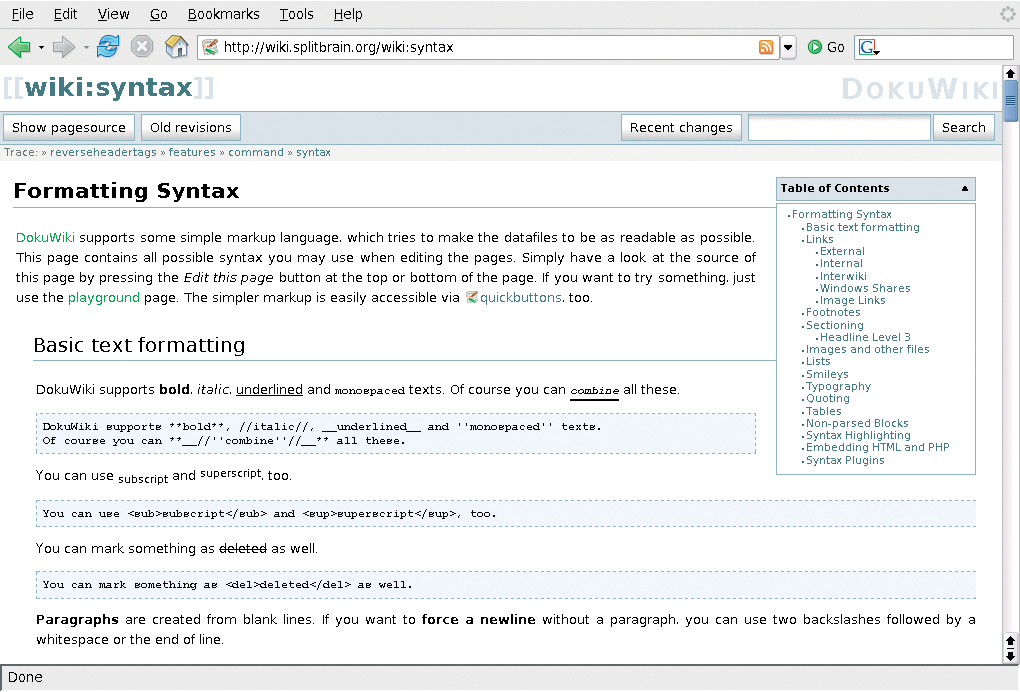Jump to Sectioning in the contents

(835, 325)
